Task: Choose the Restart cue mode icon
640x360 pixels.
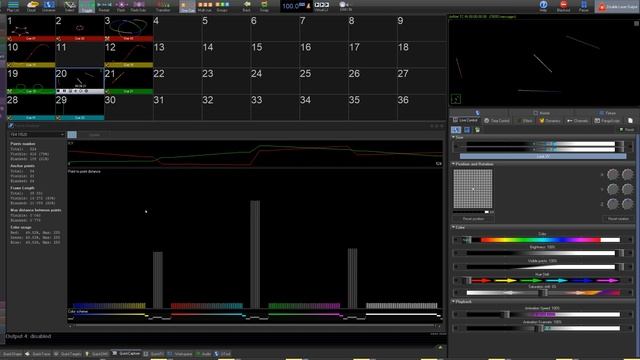Action: pyautogui.click(x=104, y=6)
